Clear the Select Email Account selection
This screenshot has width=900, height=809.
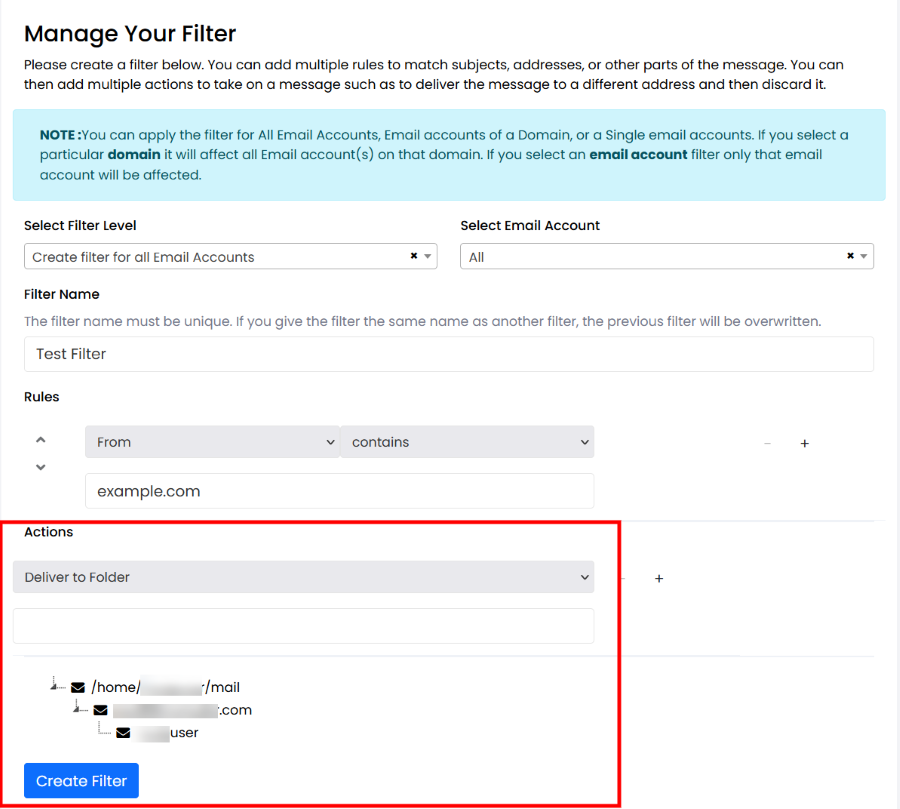tap(850, 256)
